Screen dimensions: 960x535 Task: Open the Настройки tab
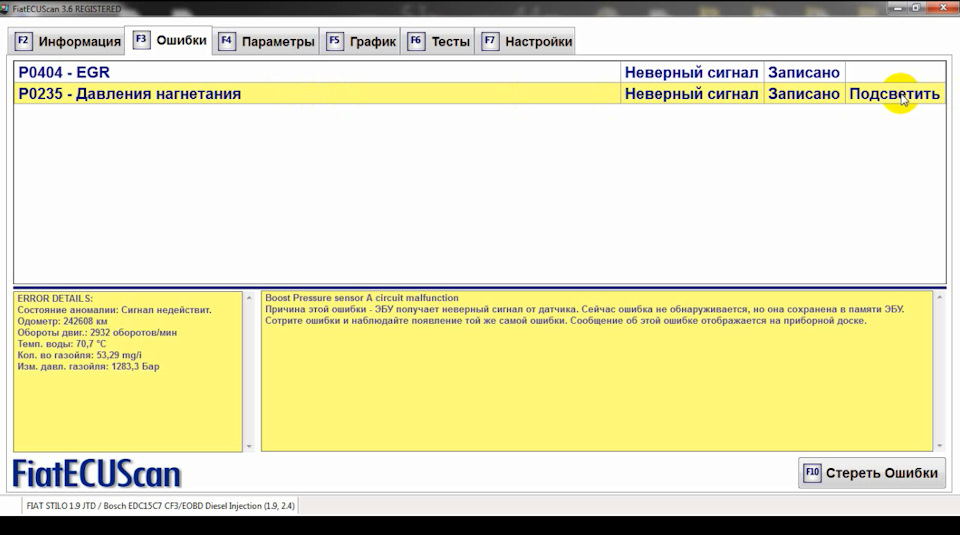(x=525, y=41)
